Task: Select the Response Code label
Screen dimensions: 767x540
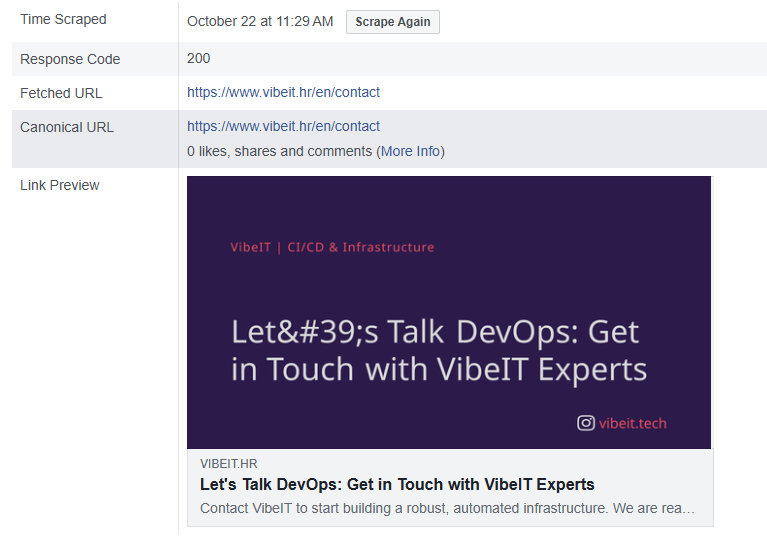Action: pyautogui.click(x=70, y=59)
